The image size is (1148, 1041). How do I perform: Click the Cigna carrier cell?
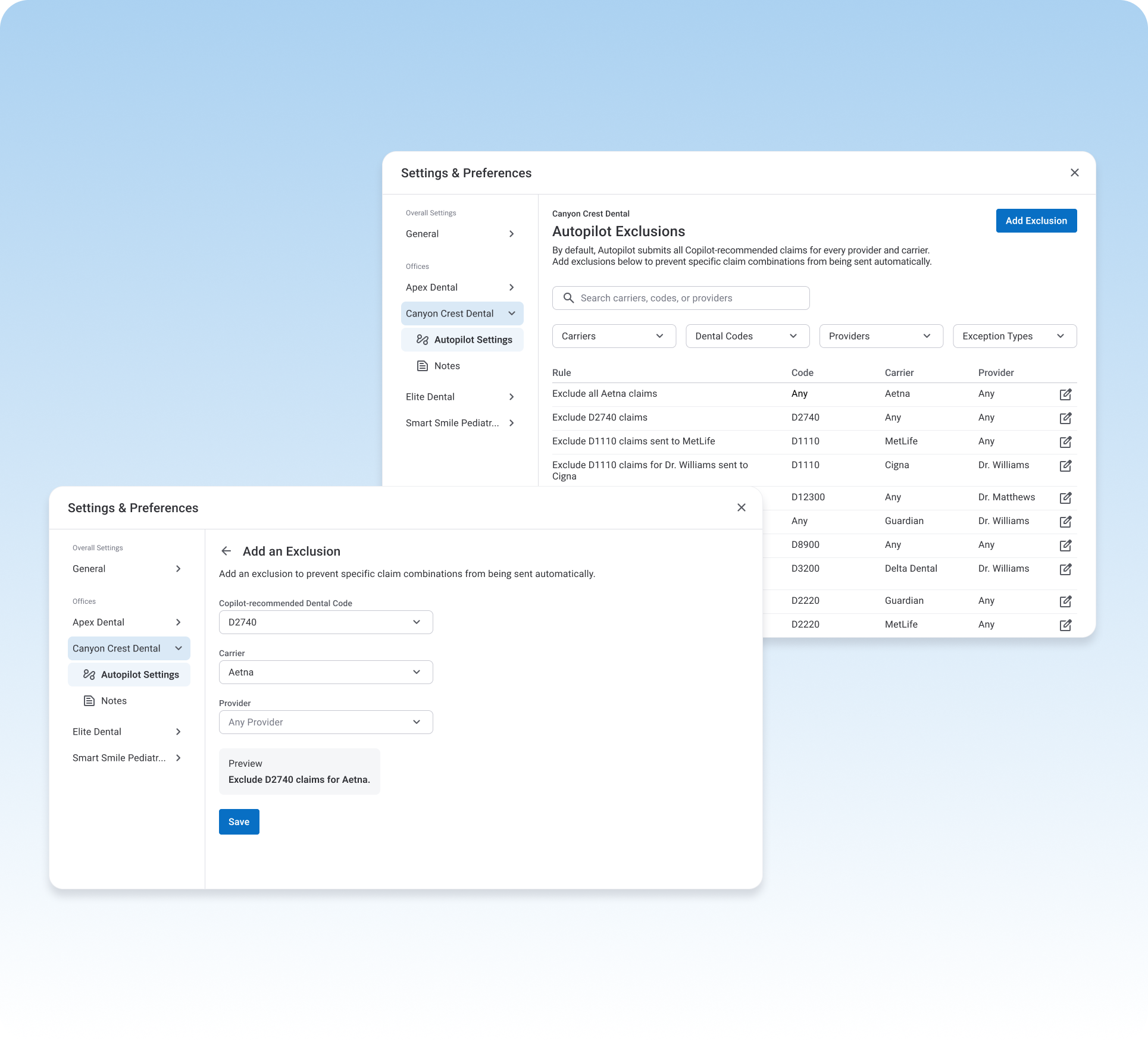[897, 465]
